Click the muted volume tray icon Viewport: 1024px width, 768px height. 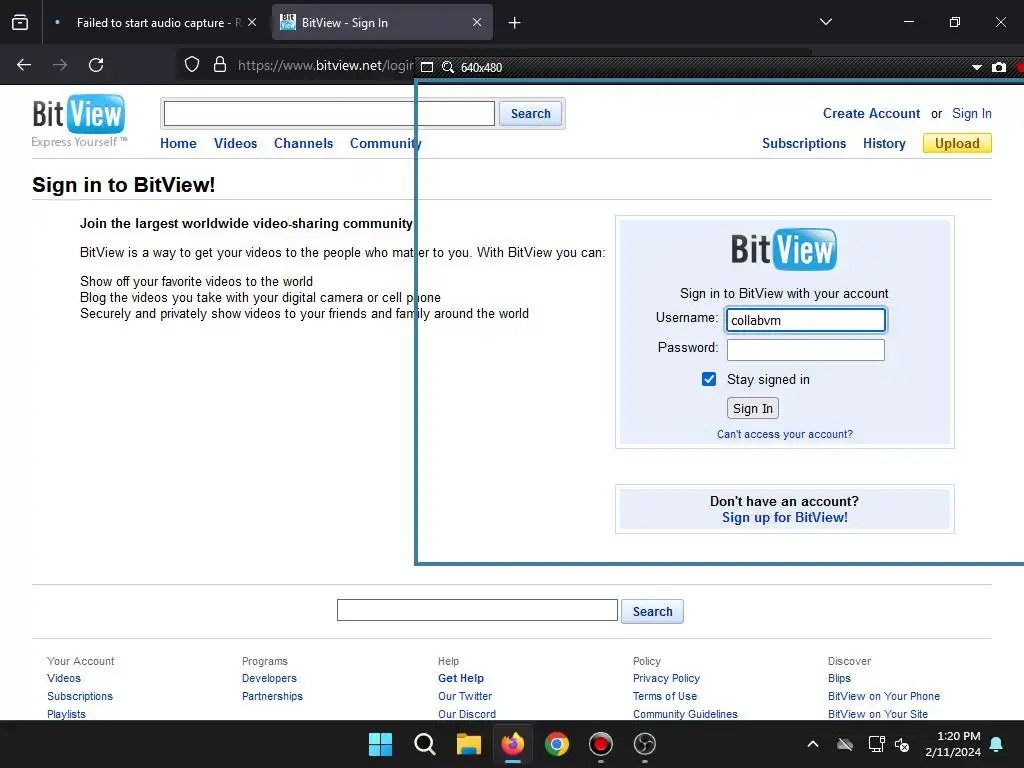[x=902, y=744]
